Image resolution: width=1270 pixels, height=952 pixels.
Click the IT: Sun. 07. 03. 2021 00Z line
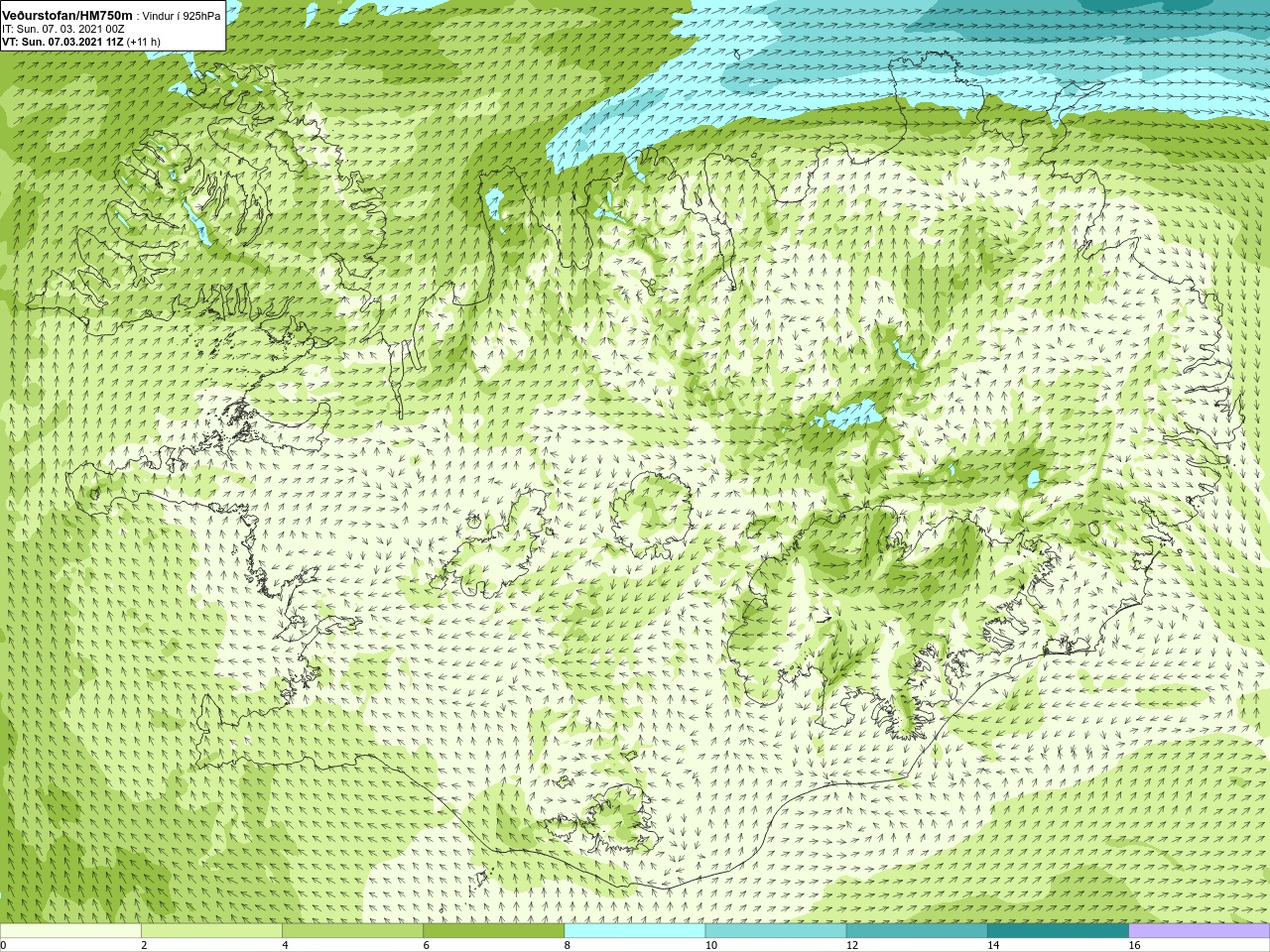[x=63, y=30]
